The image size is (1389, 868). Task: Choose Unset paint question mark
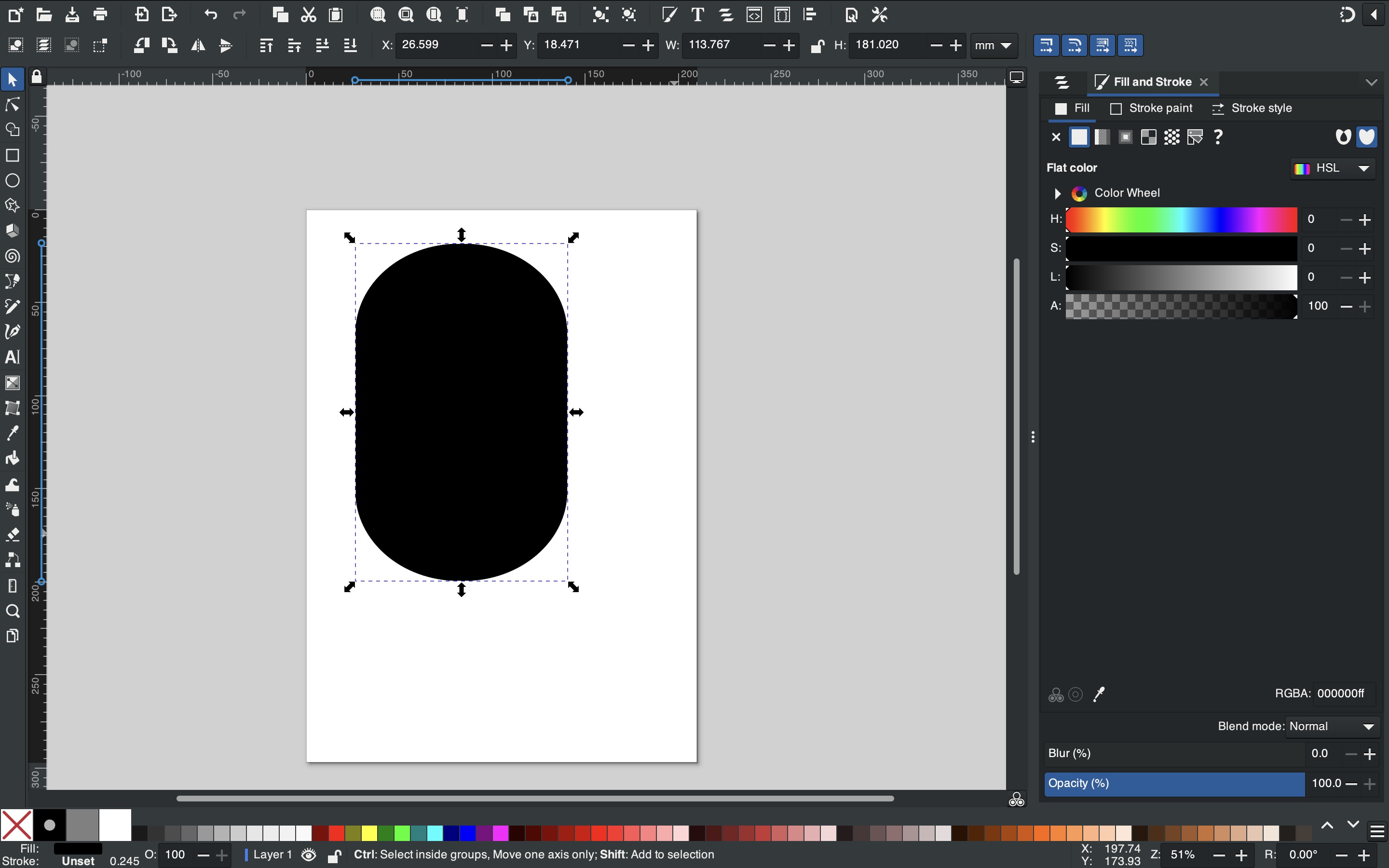pos(1218,136)
